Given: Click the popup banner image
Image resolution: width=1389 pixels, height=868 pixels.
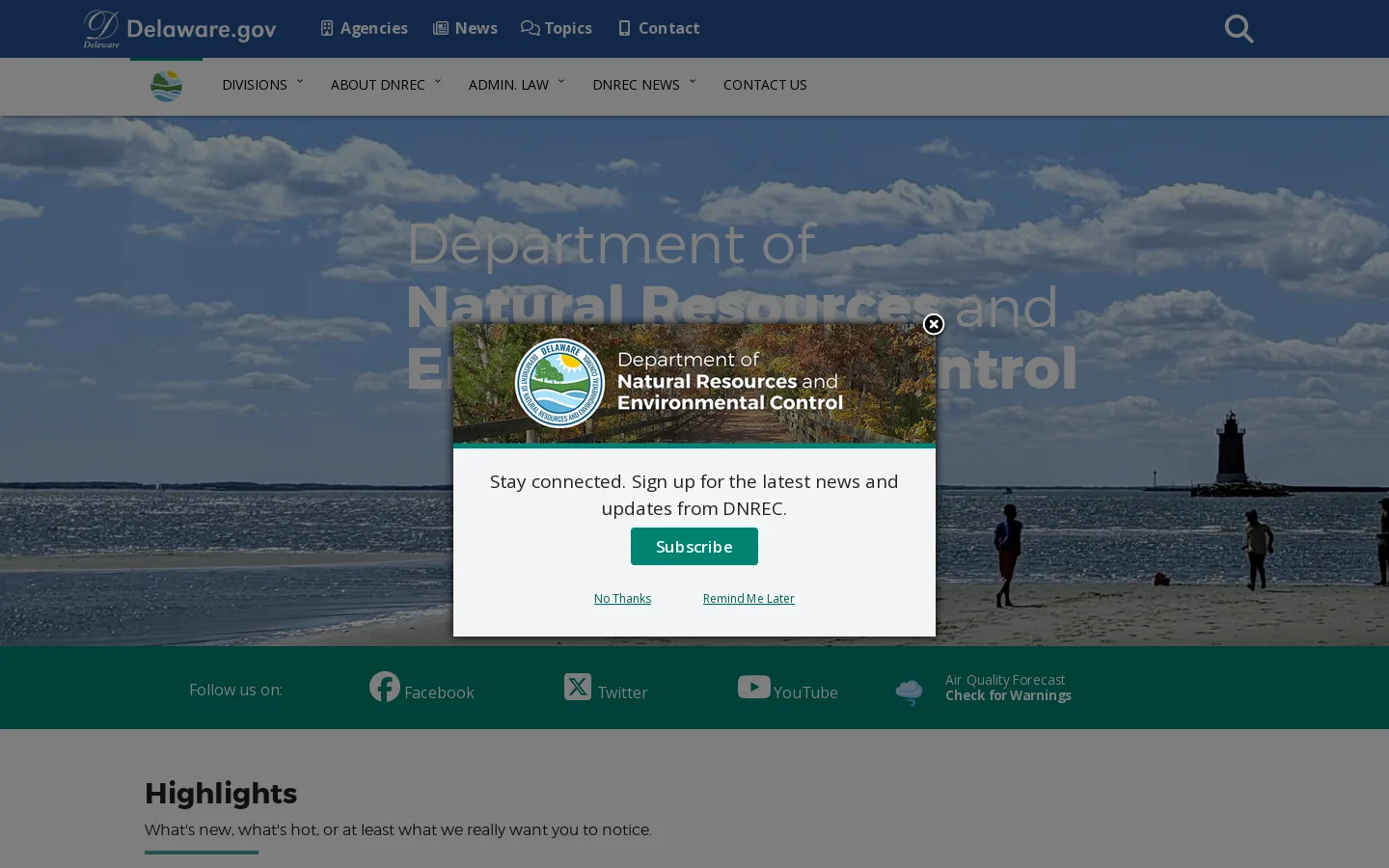Looking at the screenshot, I should (x=694, y=383).
